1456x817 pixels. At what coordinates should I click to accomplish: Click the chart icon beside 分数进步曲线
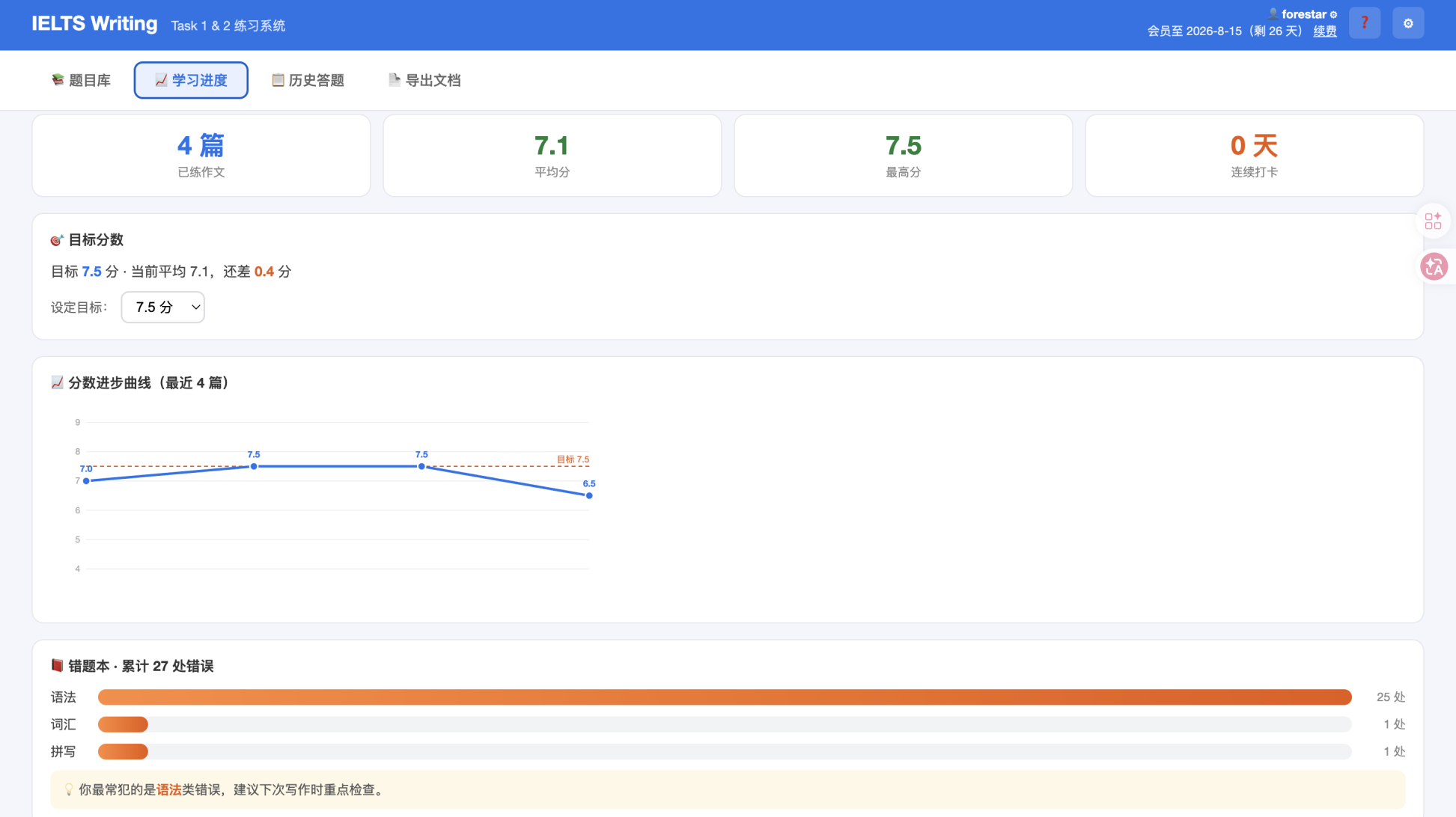coord(57,382)
